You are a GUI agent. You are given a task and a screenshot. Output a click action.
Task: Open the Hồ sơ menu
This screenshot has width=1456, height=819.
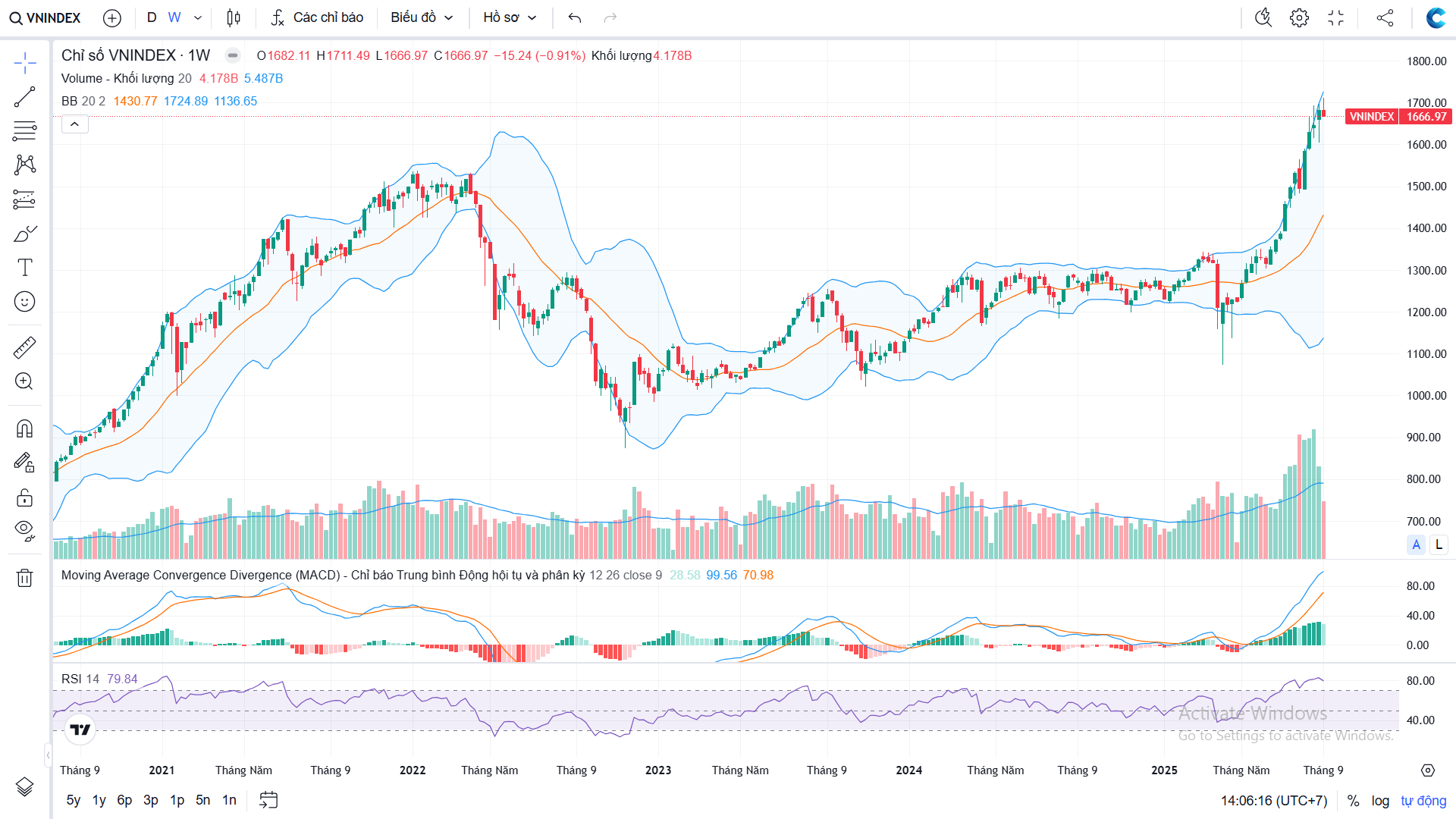(510, 17)
